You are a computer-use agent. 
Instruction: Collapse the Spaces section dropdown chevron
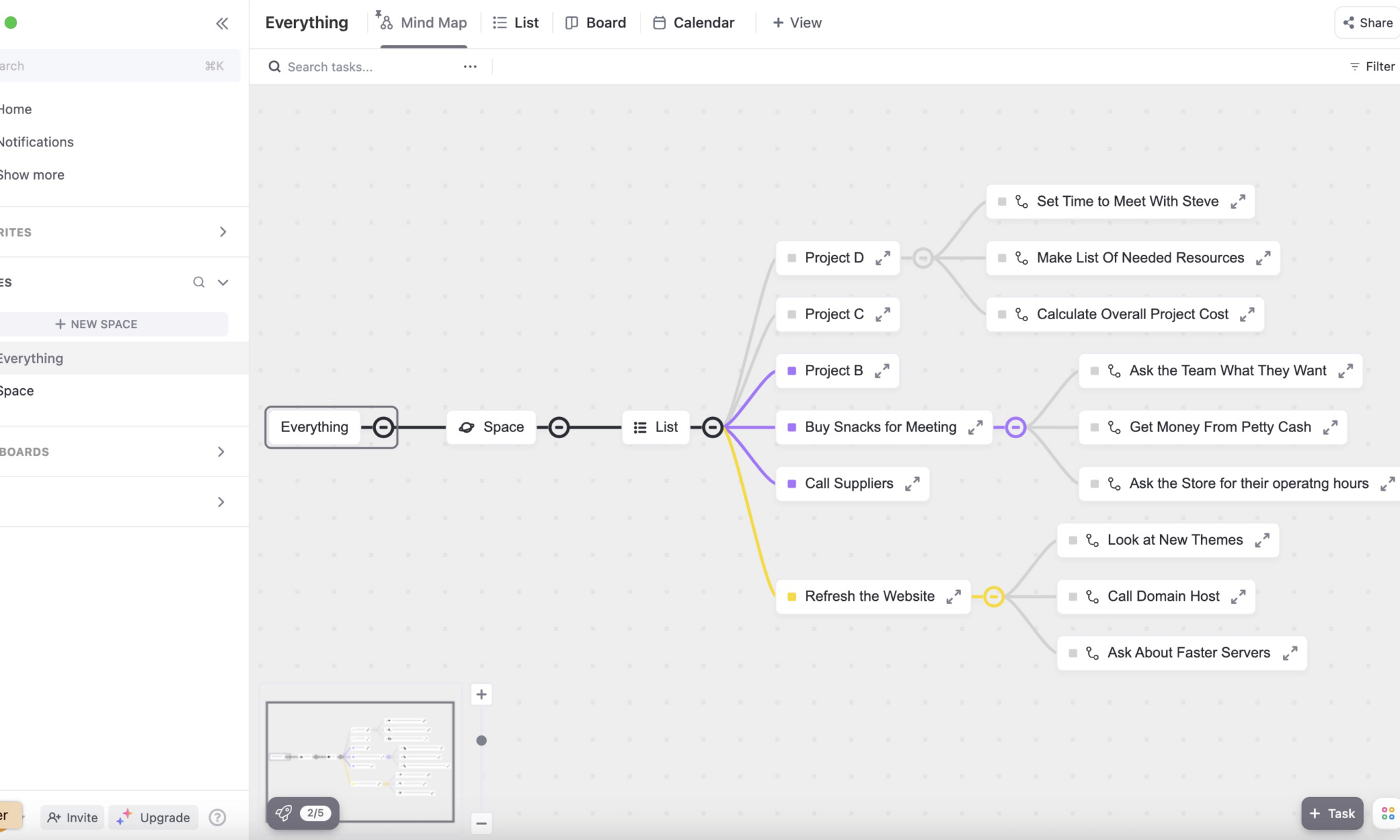pyautogui.click(x=223, y=282)
